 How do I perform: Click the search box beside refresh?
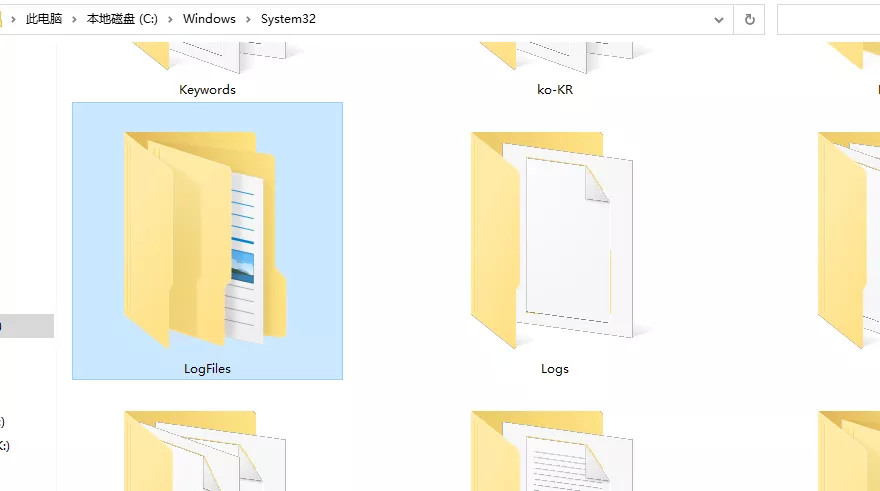pos(828,20)
